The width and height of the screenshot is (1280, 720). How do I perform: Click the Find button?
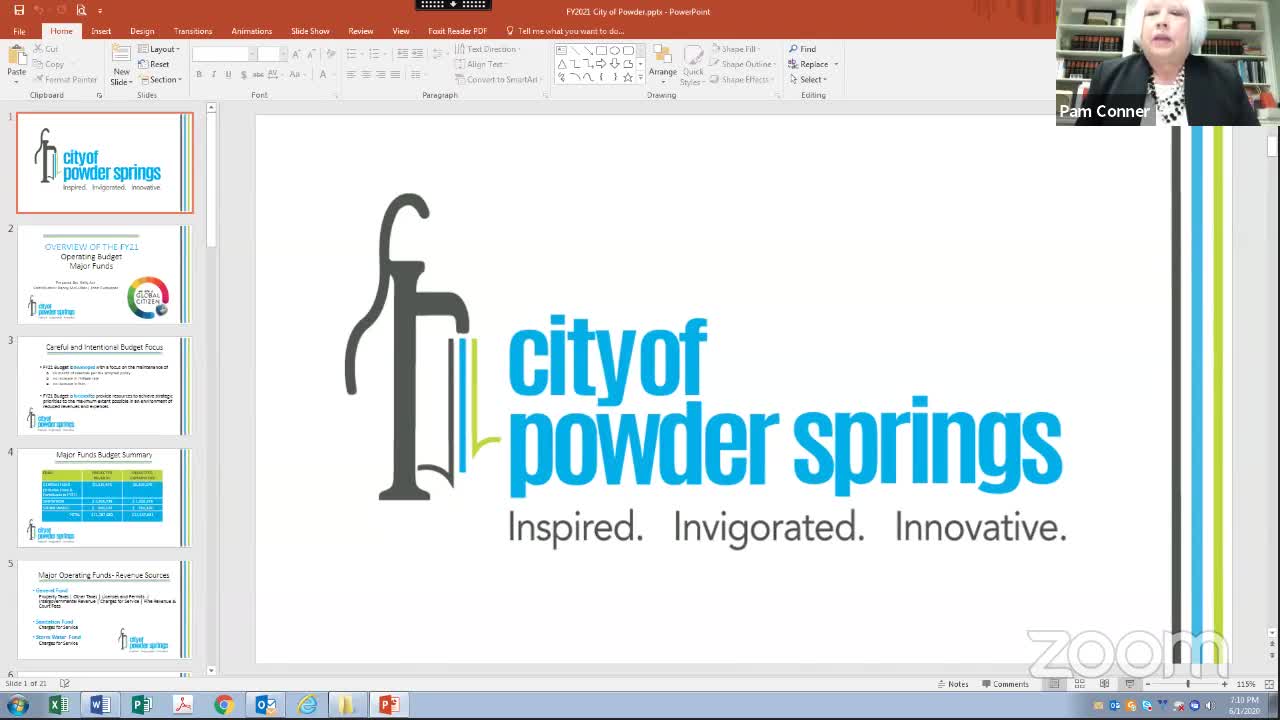pos(803,49)
